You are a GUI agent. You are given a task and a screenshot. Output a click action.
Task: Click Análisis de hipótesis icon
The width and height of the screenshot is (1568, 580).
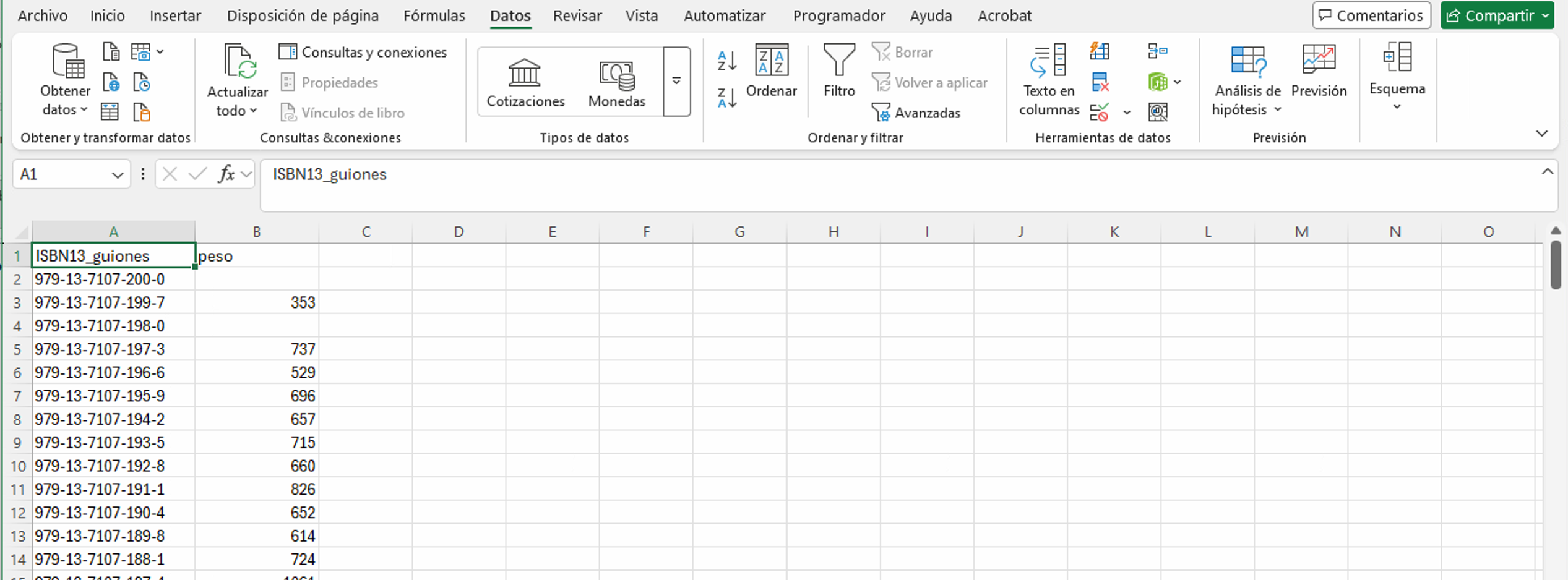1247,61
